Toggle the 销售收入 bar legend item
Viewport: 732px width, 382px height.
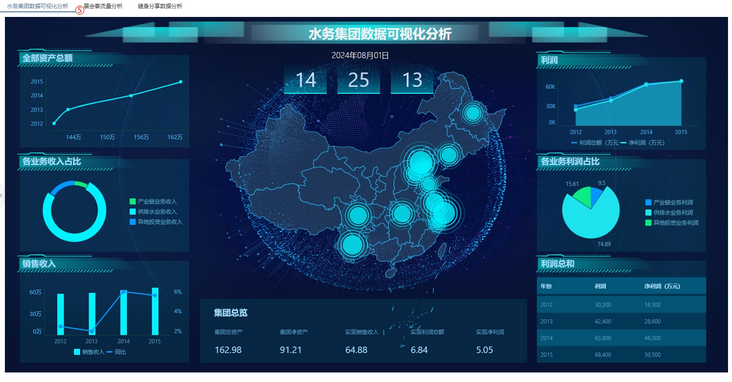pos(89,352)
